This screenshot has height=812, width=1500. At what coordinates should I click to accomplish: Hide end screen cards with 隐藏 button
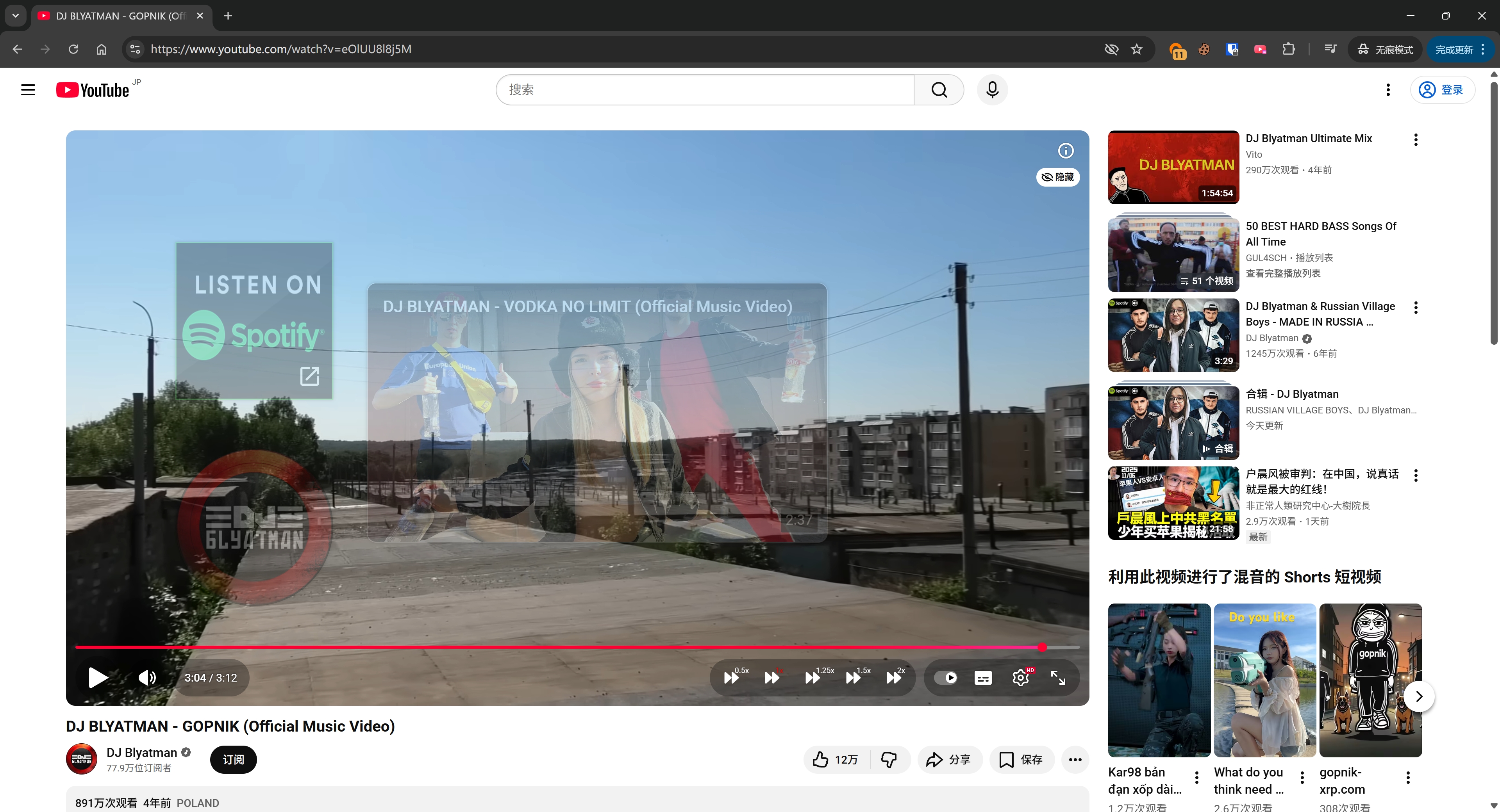coord(1058,177)
